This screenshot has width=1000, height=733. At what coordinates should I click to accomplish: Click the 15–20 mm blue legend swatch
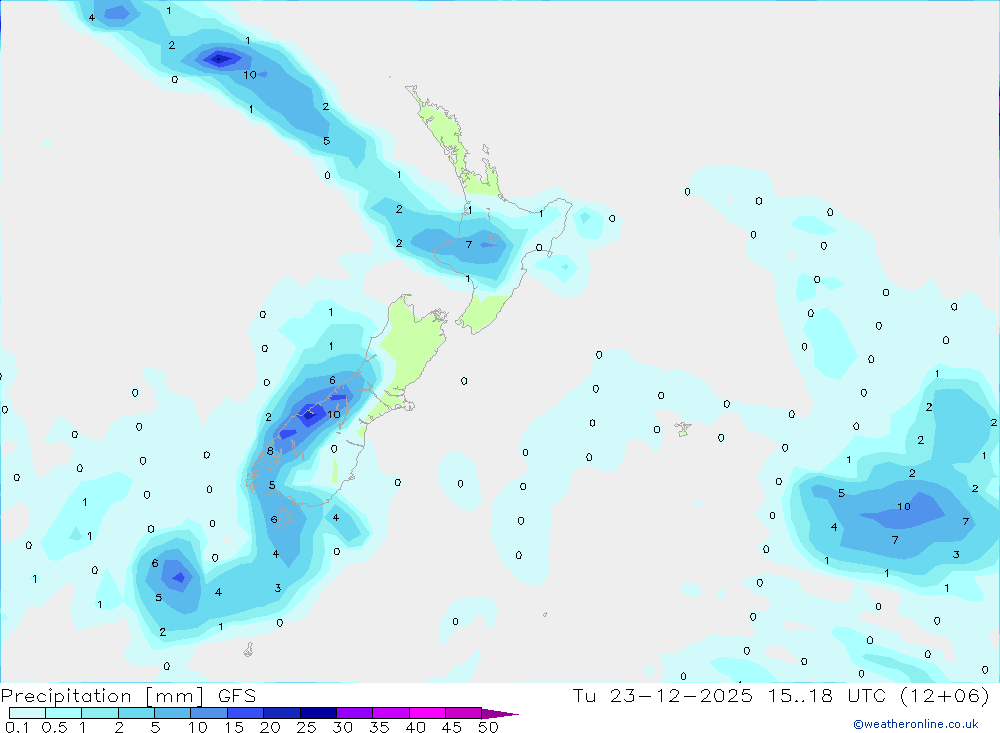coord(245,713)
